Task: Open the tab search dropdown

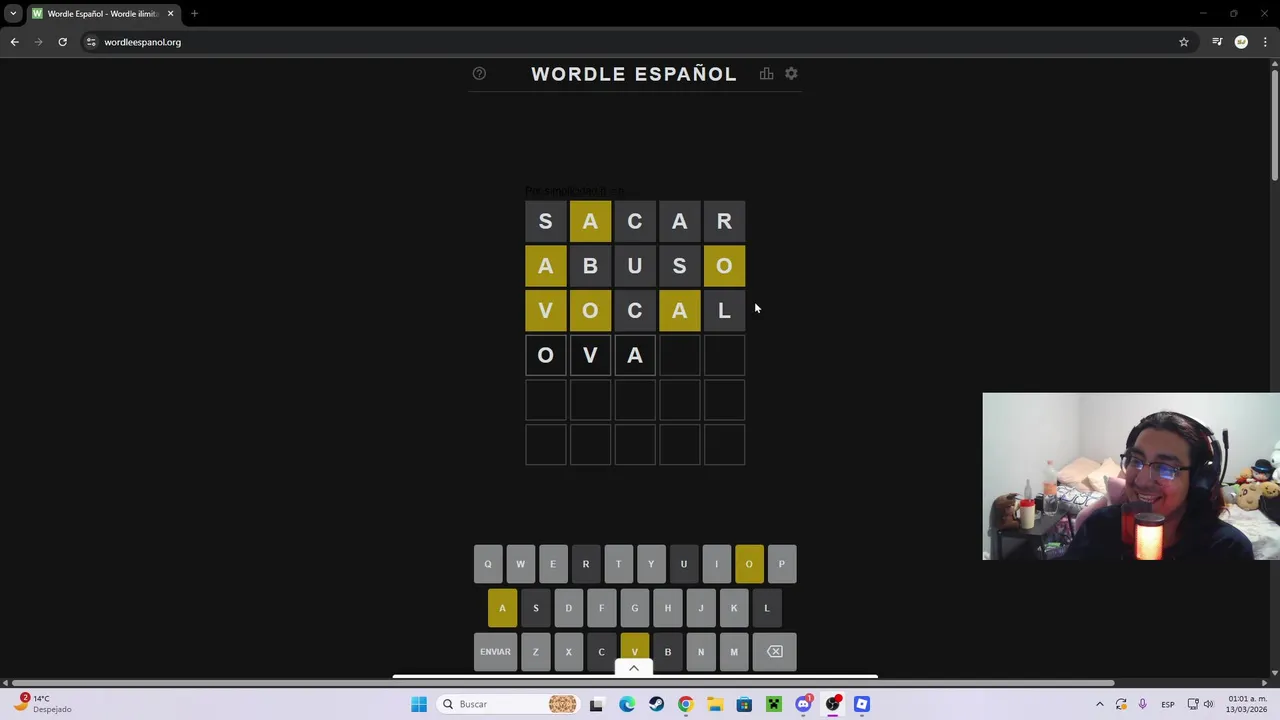Action: pos(13,14)
